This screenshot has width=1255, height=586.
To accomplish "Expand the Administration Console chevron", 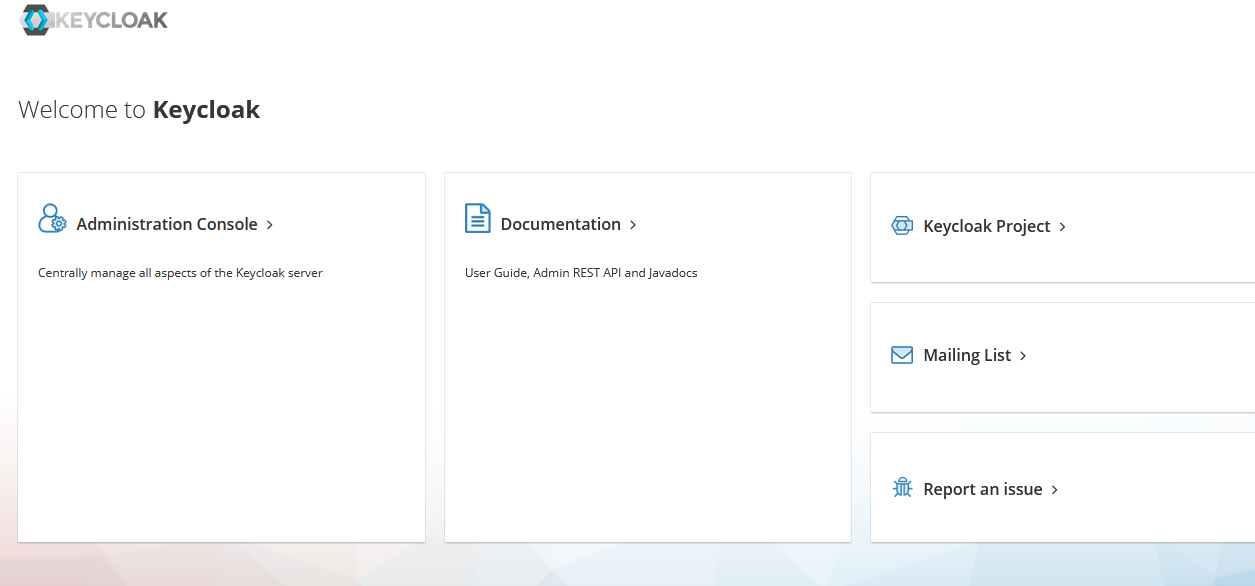I will tap(269, 225).
